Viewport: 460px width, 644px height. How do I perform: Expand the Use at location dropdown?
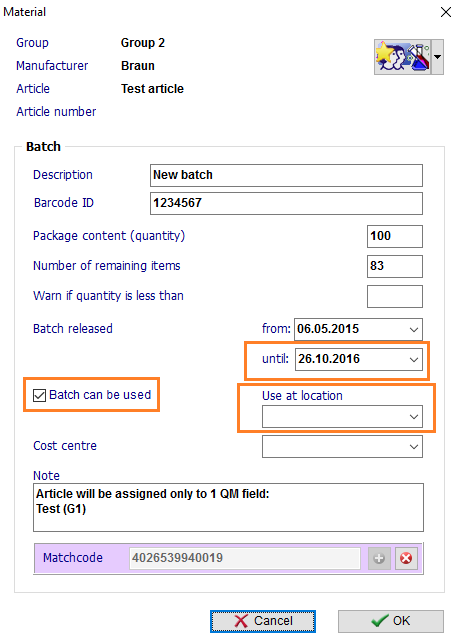point(414,417)
